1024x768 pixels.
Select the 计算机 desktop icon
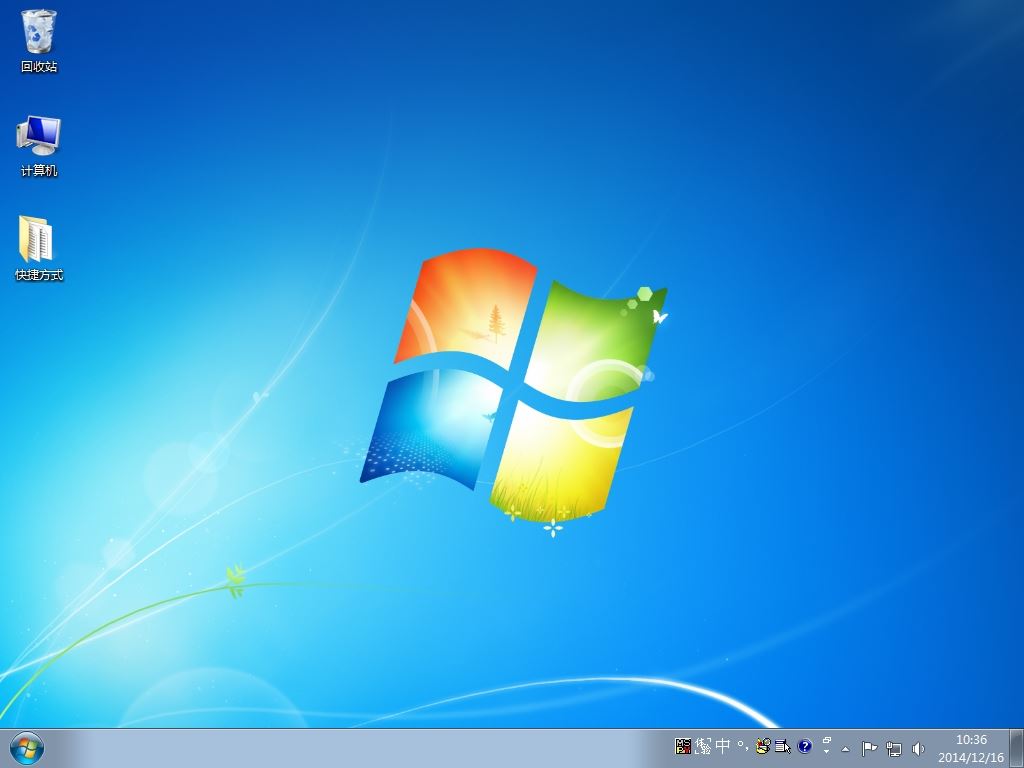[x=39, y=146]
